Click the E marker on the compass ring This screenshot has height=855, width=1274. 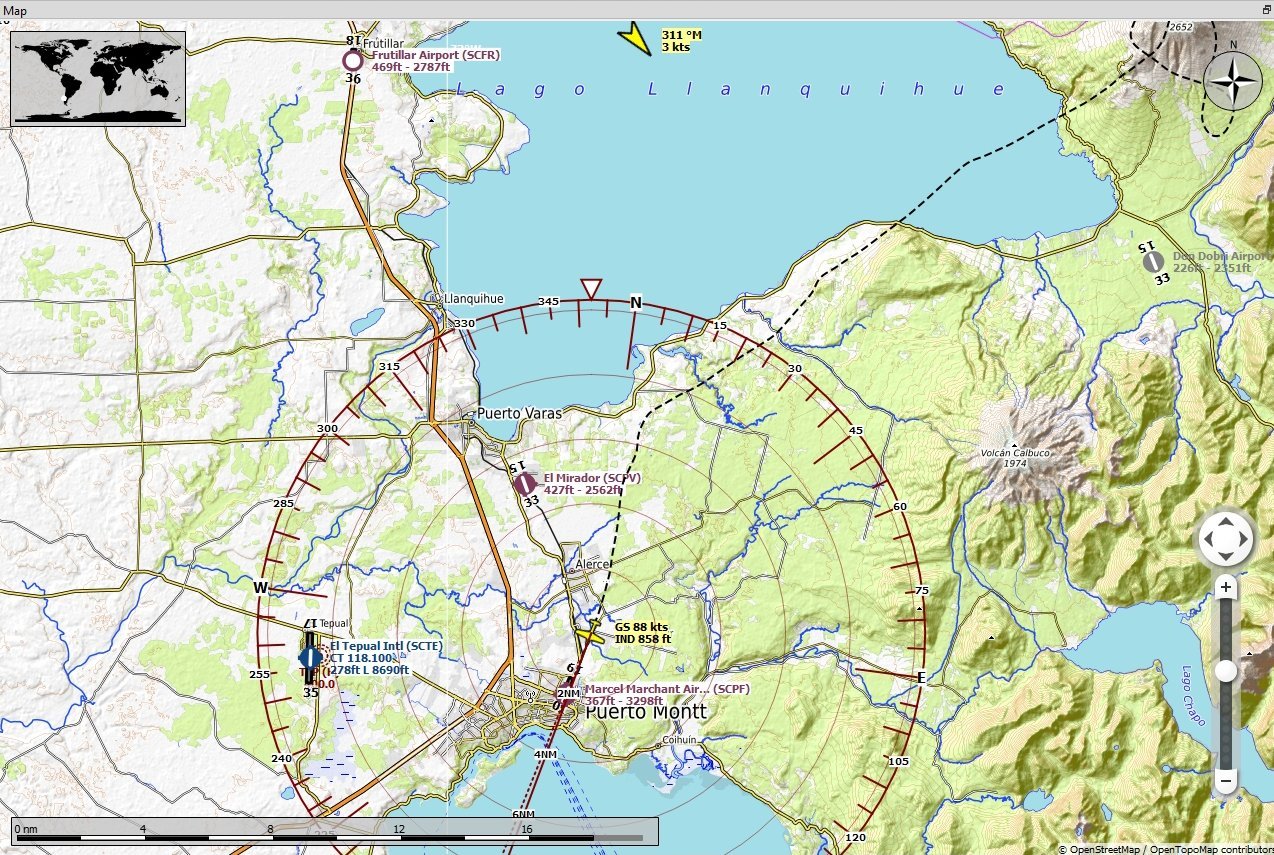921,677
